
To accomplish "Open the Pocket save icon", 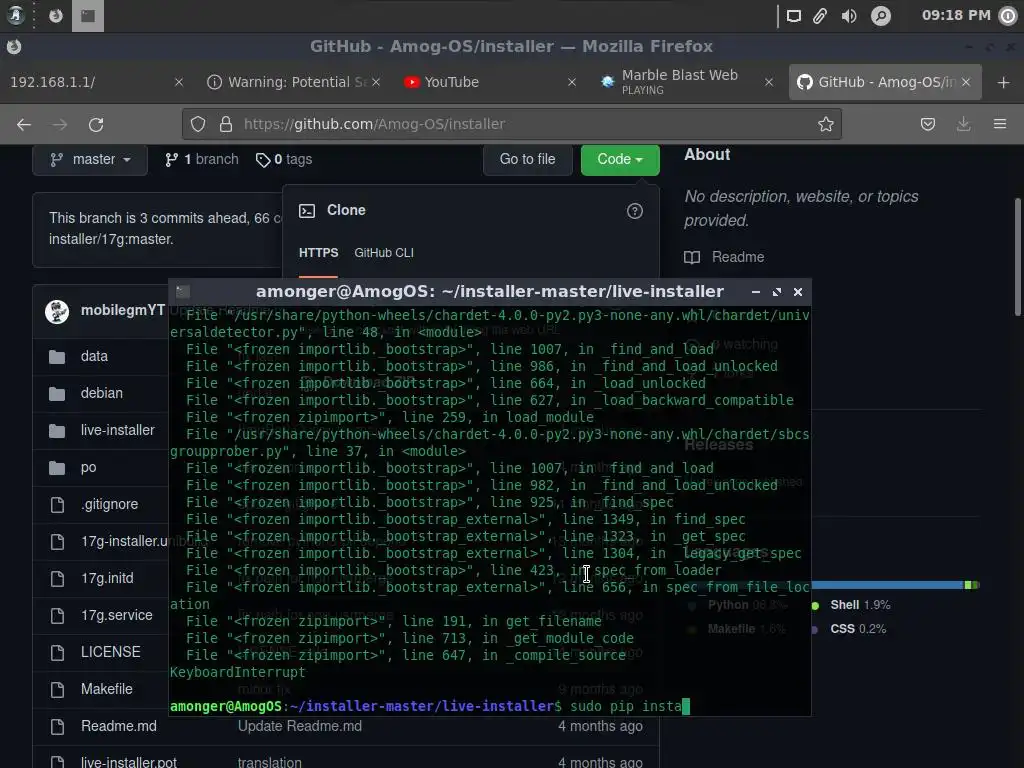I will tap(927, 124).
